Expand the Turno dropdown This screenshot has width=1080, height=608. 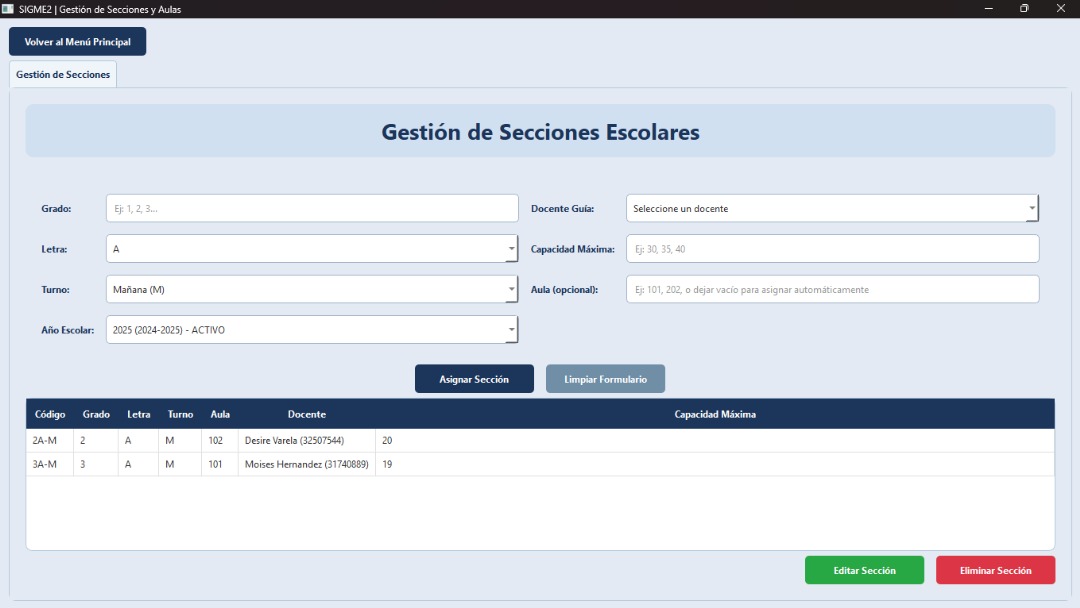coord(311,290)
